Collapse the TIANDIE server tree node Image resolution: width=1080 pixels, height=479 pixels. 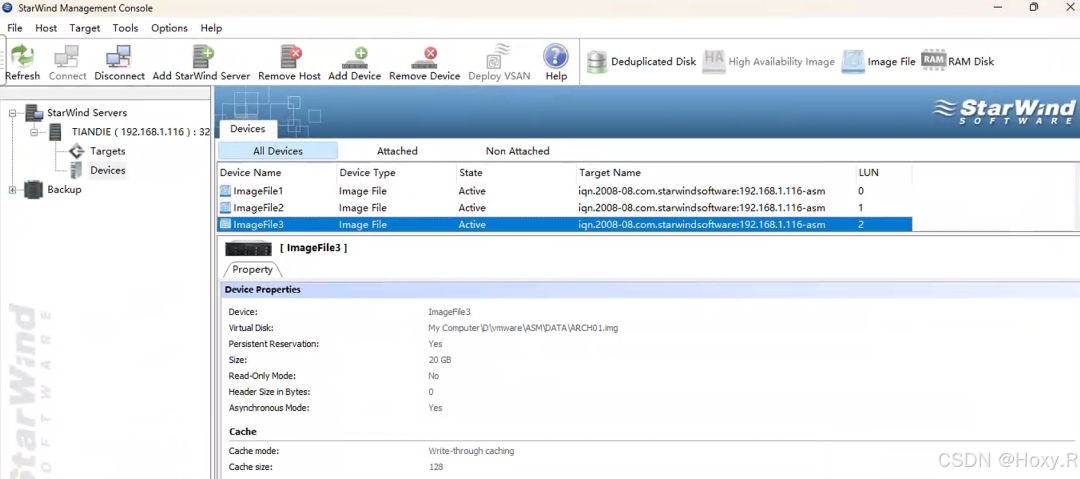(33, 132)
